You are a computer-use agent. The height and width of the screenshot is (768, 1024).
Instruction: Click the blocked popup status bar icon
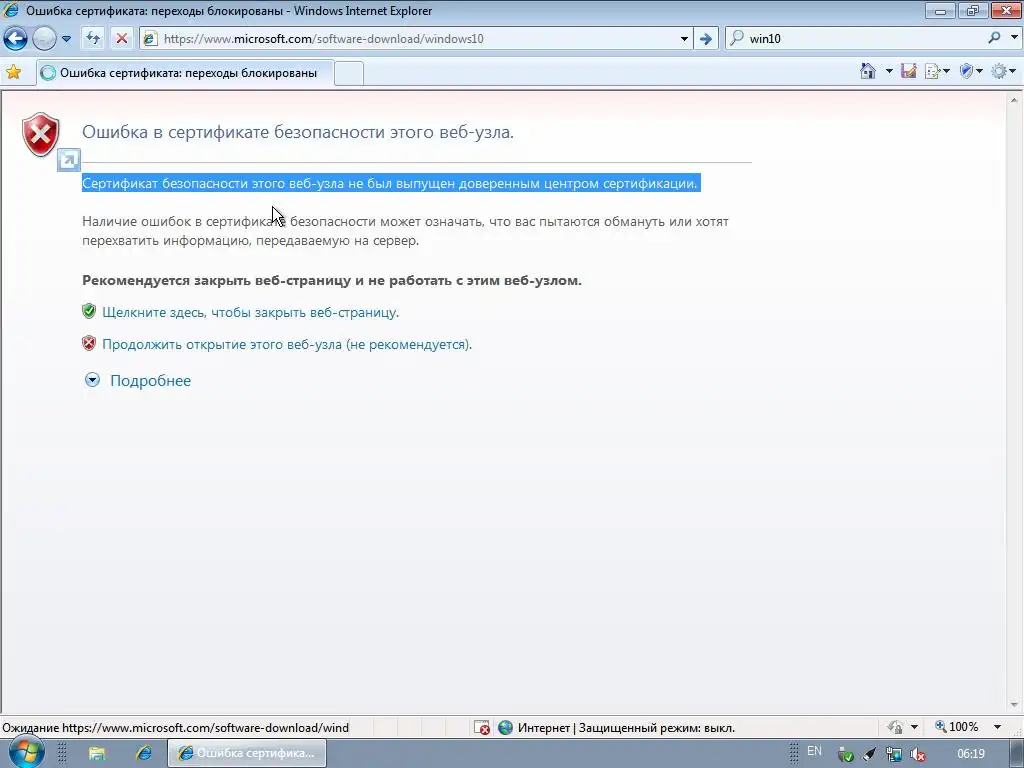482,728
